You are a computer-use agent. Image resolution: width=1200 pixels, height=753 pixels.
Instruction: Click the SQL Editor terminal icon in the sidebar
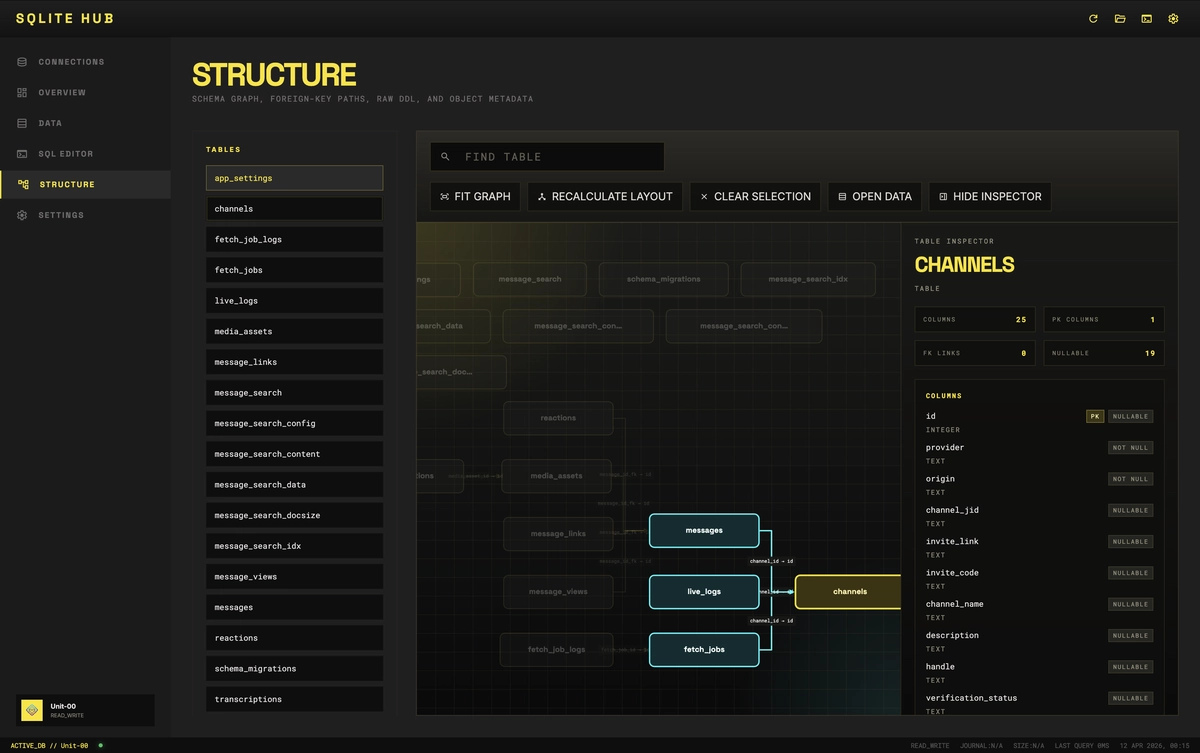pos(22,154)
